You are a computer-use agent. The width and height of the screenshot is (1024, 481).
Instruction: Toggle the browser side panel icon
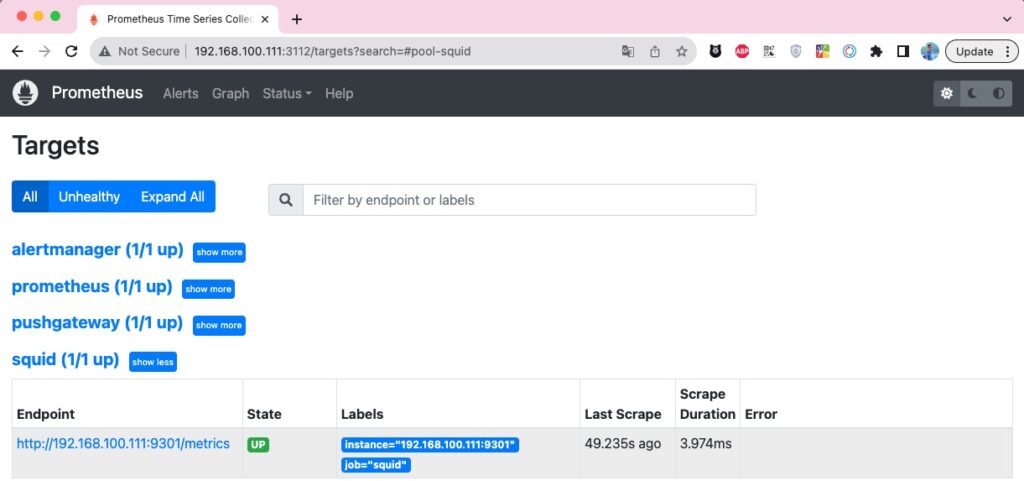tap(903, 52)
